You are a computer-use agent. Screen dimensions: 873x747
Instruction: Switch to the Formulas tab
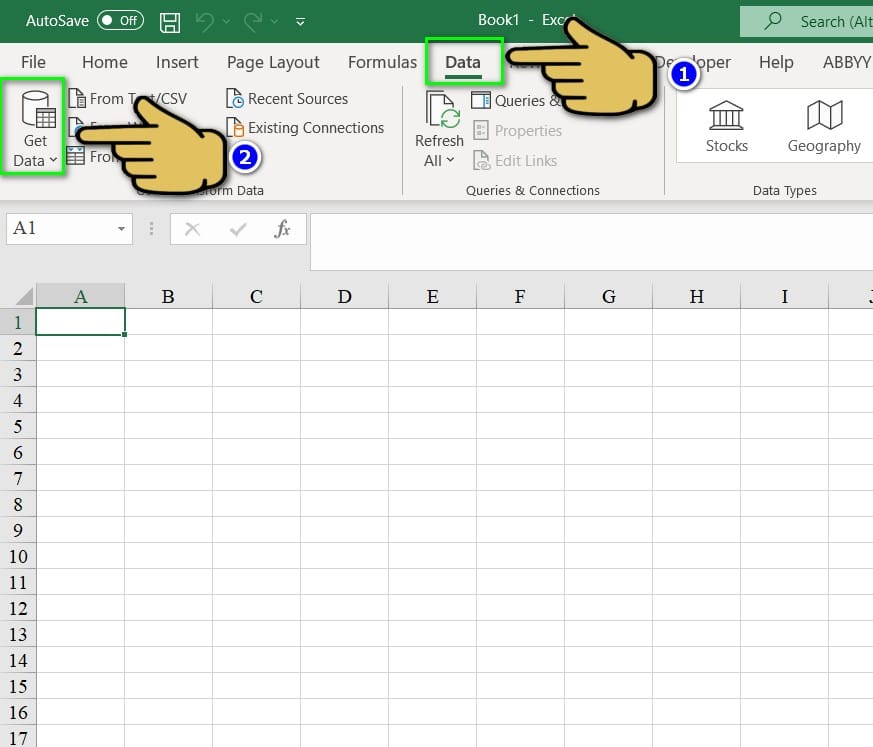tap(382, 62)
